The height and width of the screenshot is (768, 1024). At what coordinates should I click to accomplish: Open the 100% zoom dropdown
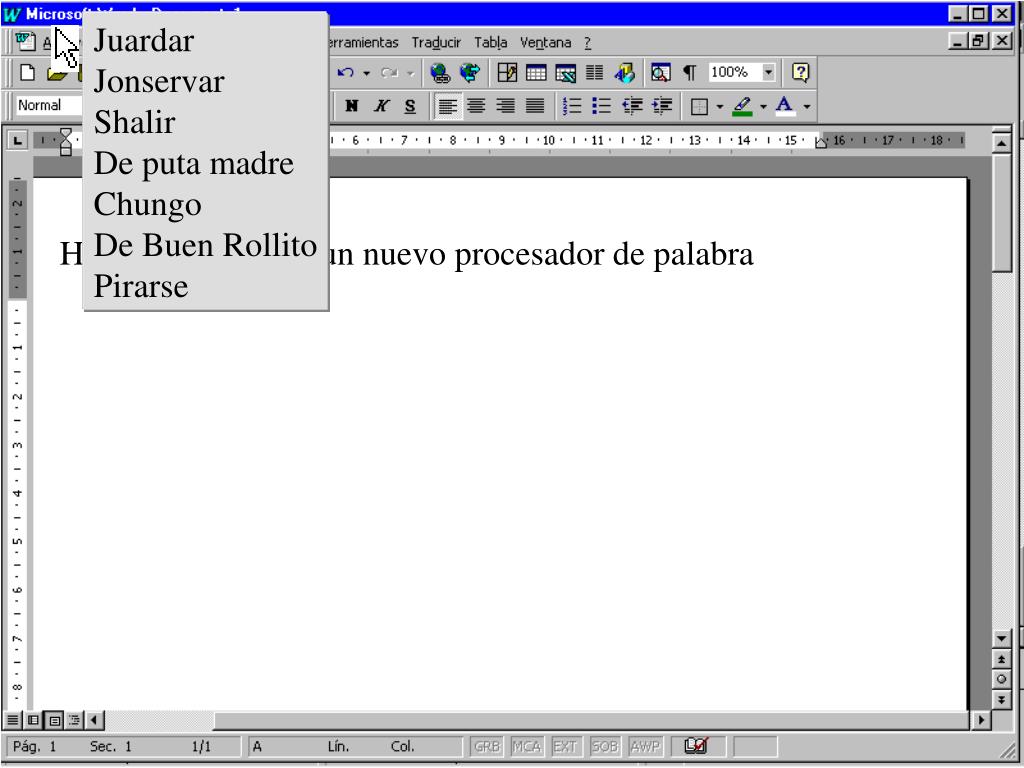(x=769, y=72)
